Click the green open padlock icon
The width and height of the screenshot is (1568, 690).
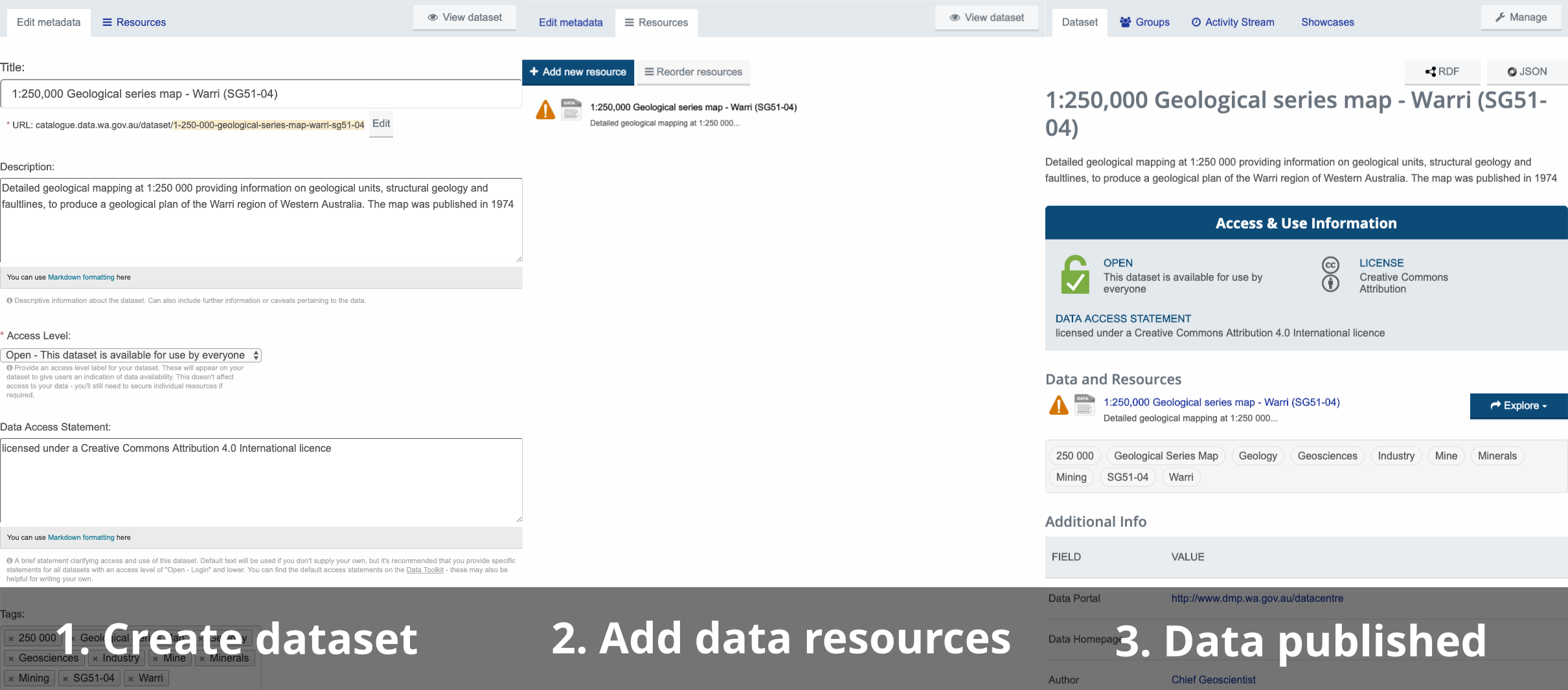(x=1075, y=274)
